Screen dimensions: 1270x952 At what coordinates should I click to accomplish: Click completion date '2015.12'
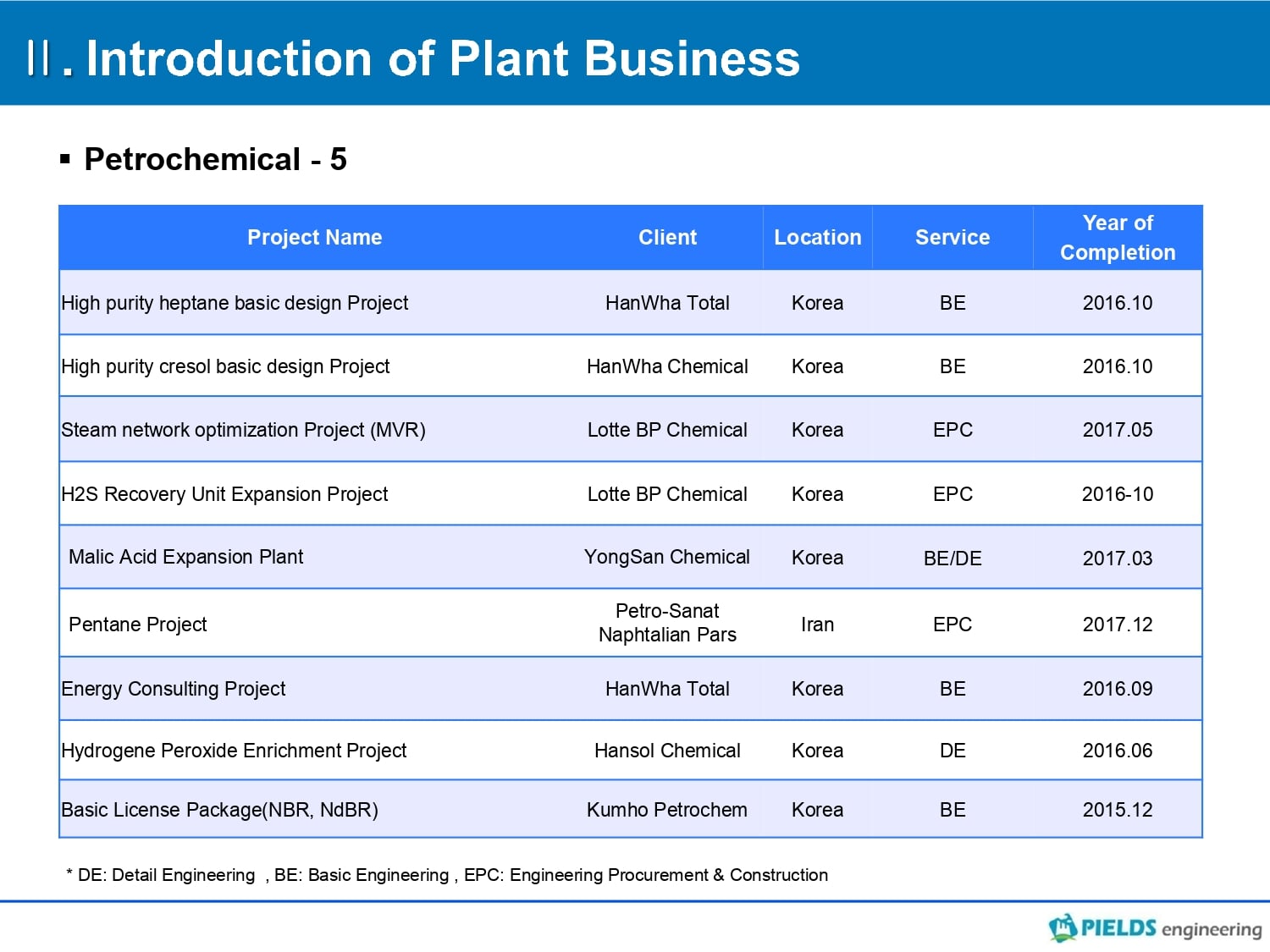point(1118,810)
